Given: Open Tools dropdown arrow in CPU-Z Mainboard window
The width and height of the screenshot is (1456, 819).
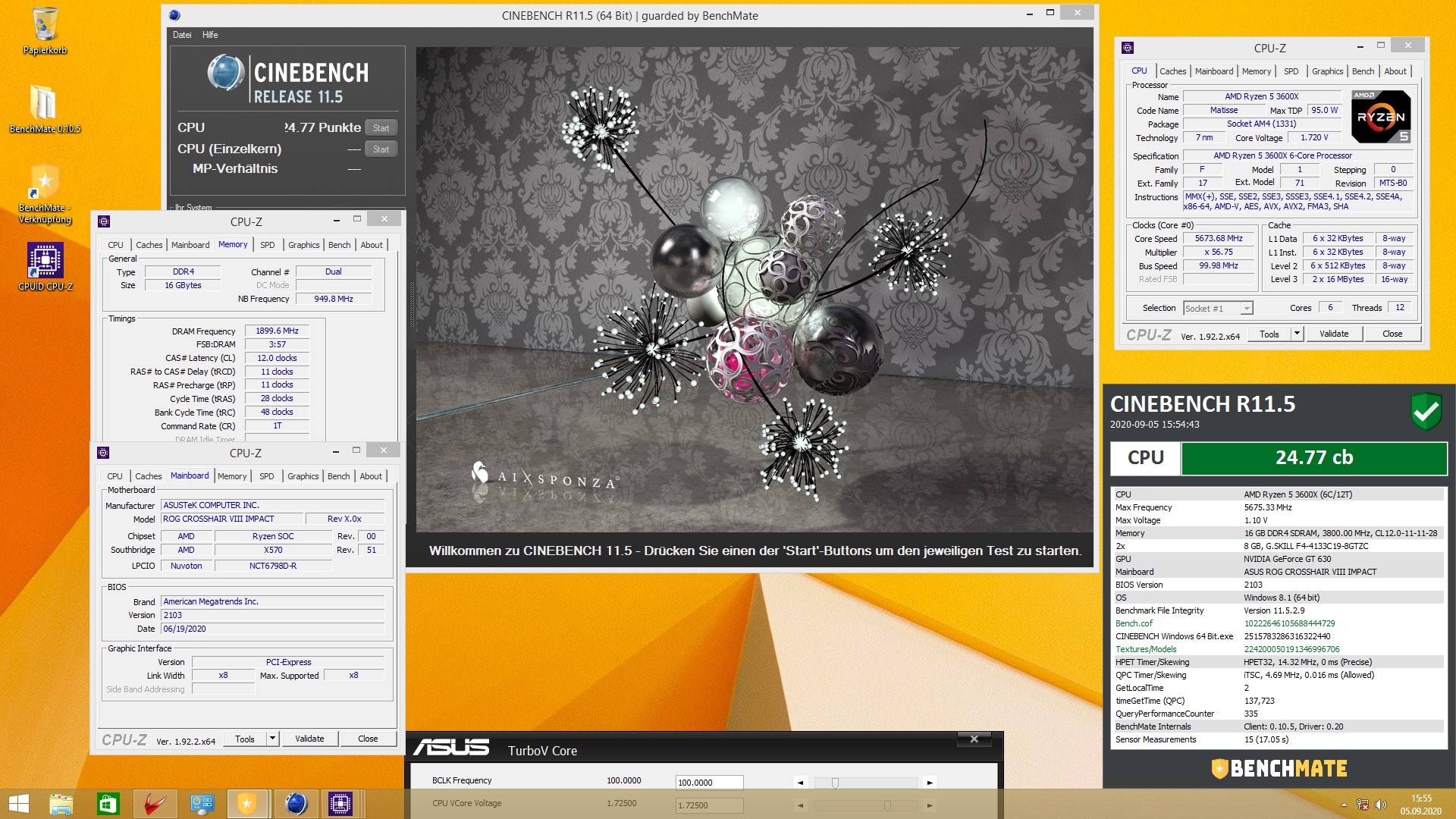Looking at the screenshot, I should [272, 739].
